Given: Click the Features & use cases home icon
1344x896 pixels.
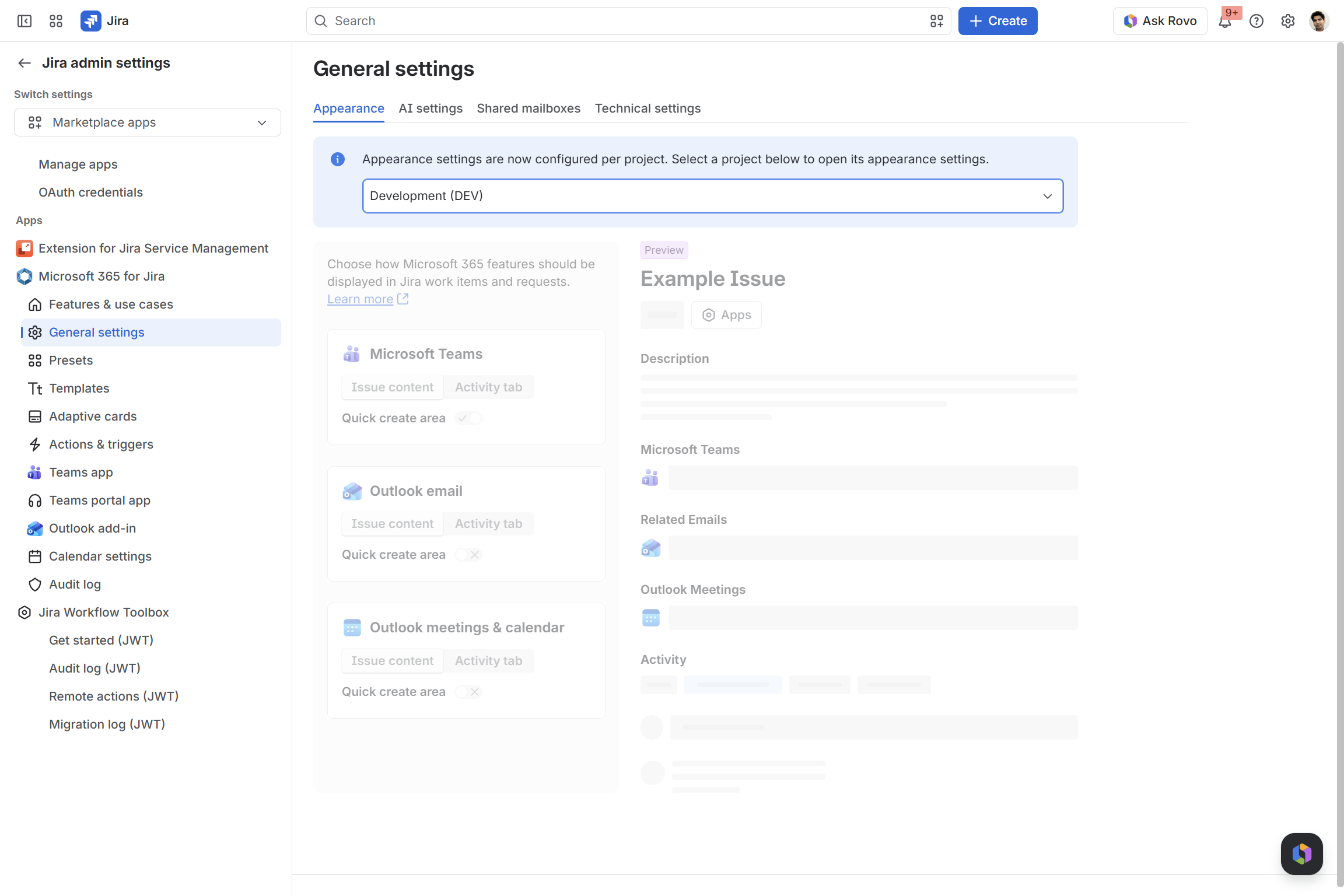Looking at the screenshot, I should (x=35, y=304).
